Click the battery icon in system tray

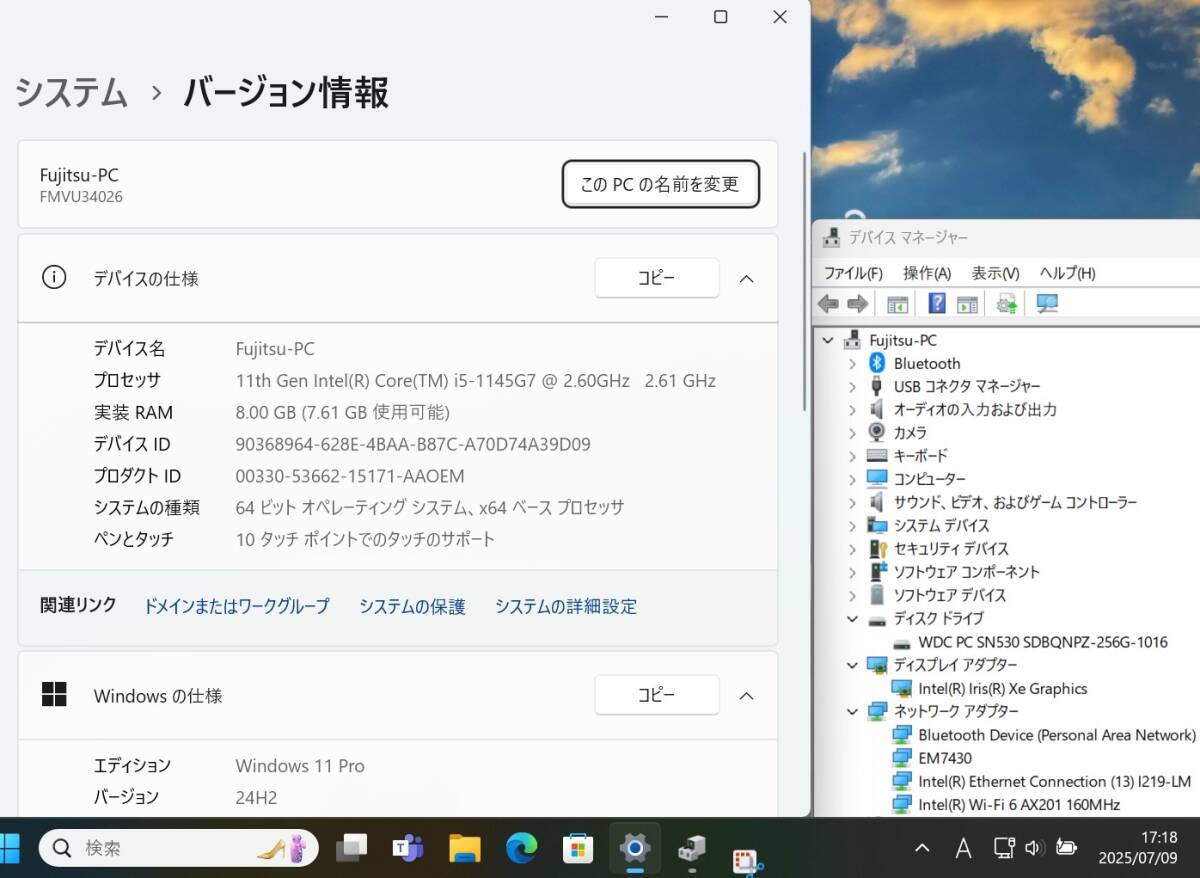[x=1067, y=848]
